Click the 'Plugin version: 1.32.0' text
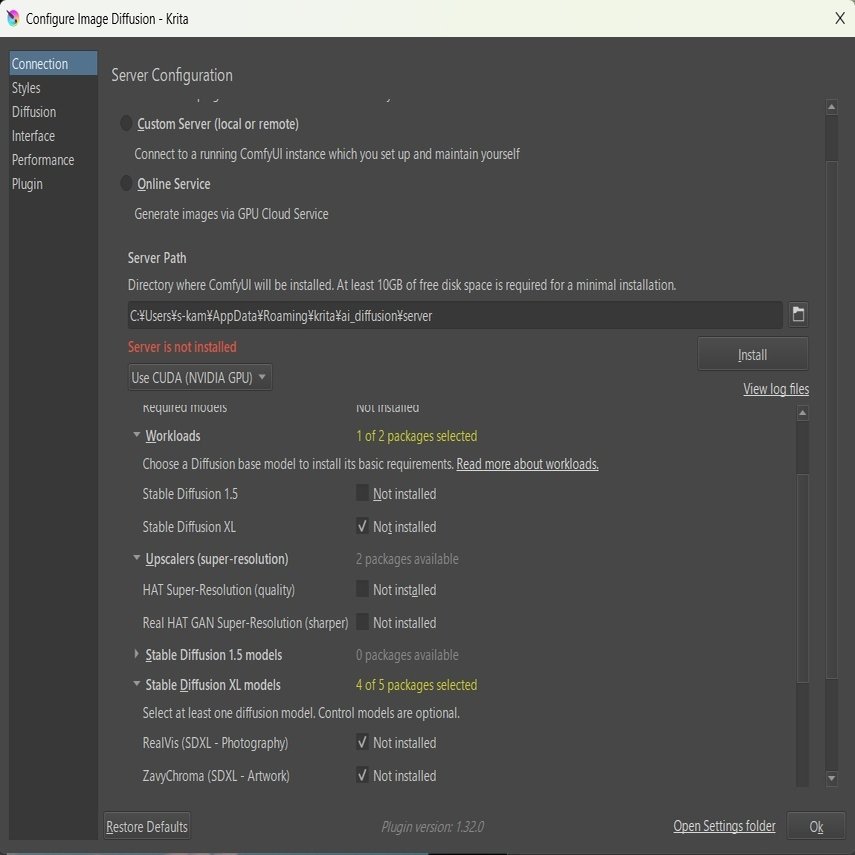Image resolution: width=855 pixels, height=855 pixels. point(432,827)
